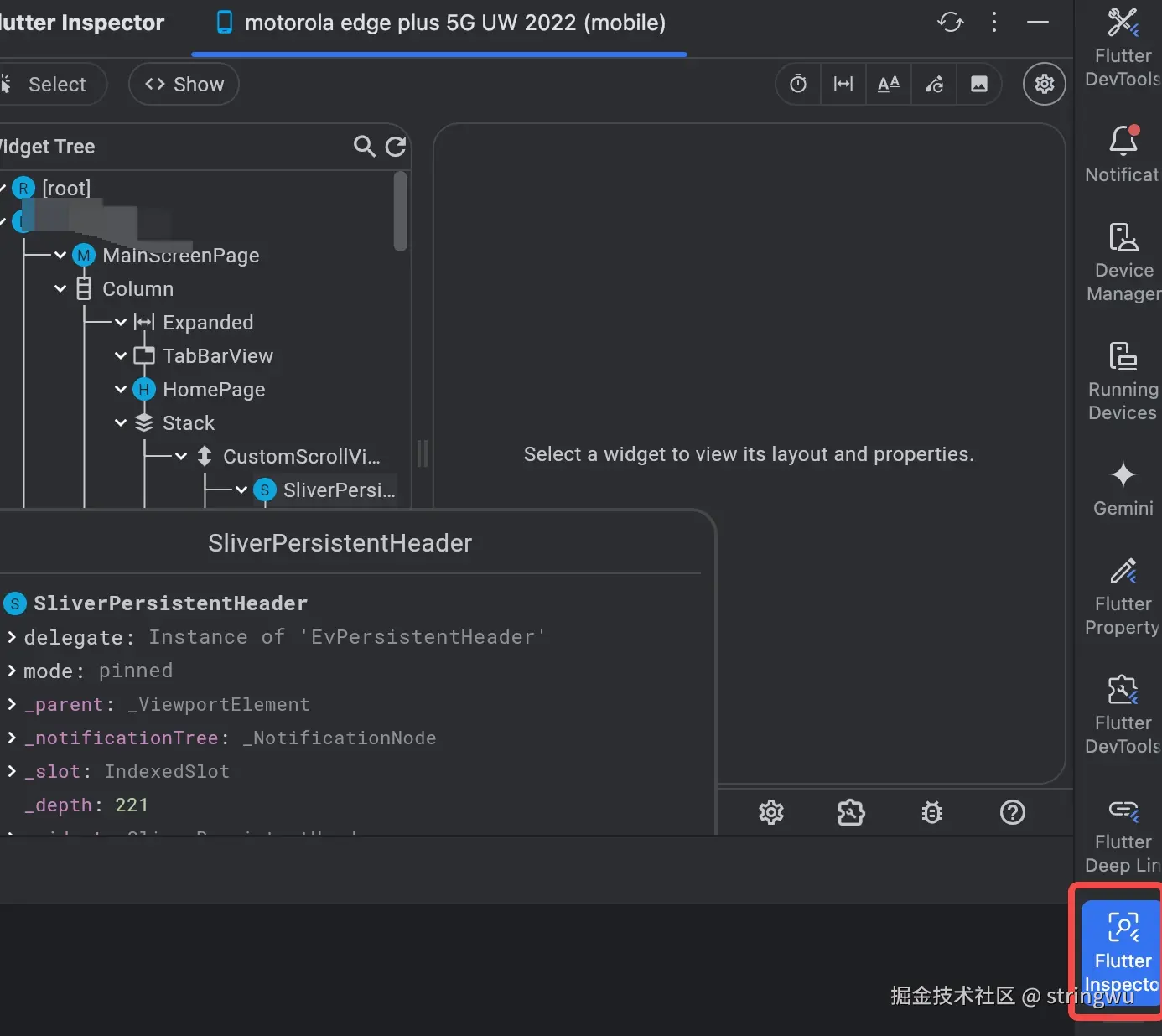The height and width of the screenshot is (1036, 1162).
Task: Enable slow animations
Action: click(x=797, y=84)
